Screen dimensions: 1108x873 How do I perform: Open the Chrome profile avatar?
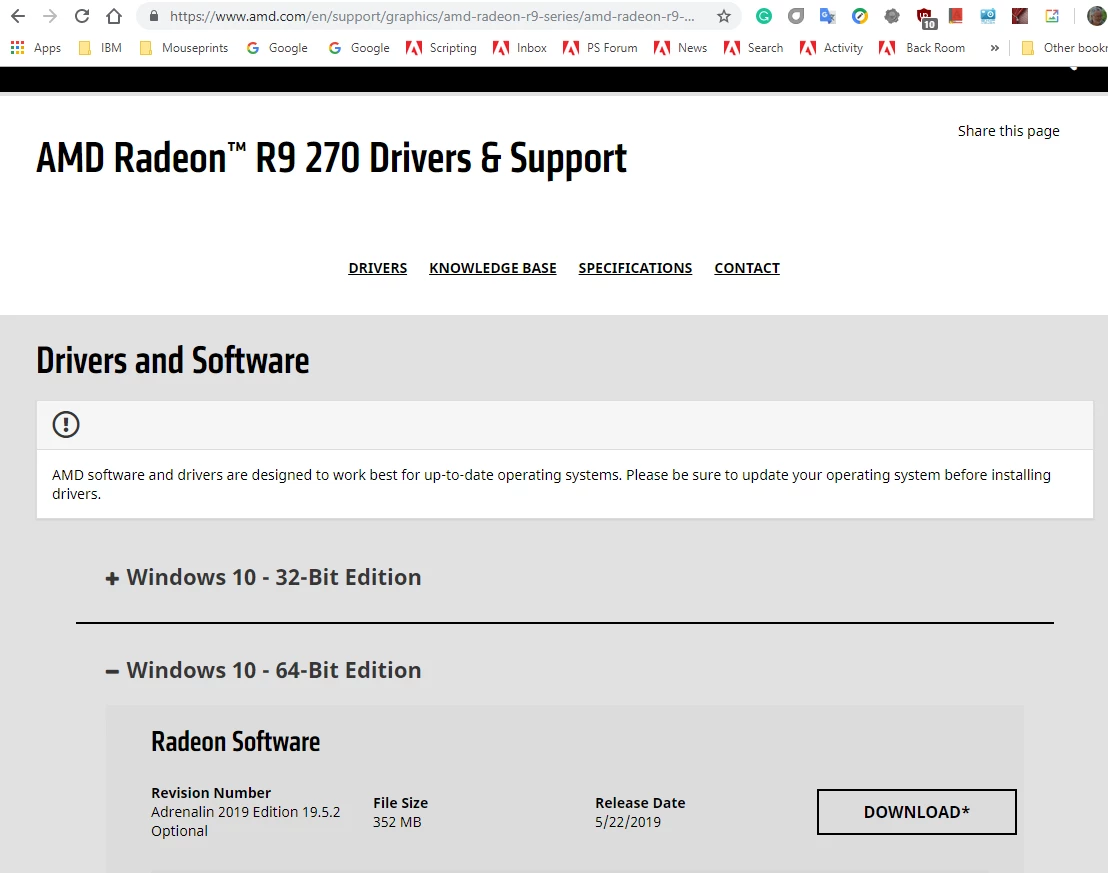coord(1097,16)
